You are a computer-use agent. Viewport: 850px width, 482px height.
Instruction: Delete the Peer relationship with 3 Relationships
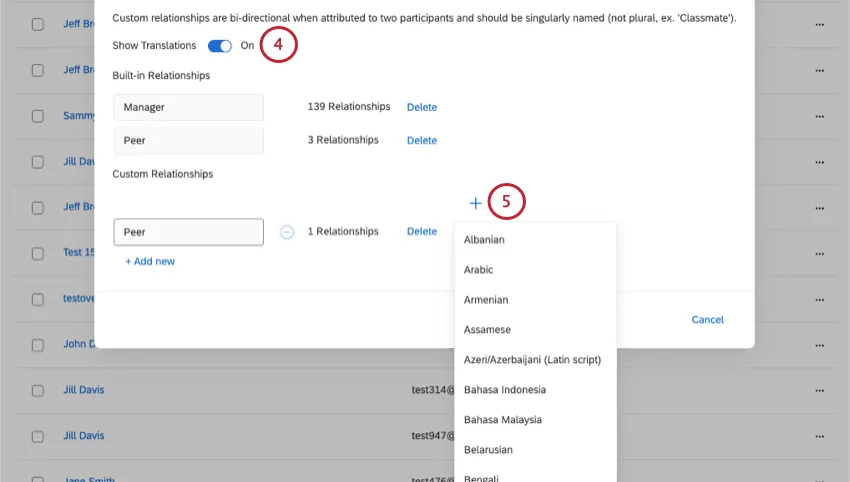tap(422, 140)
